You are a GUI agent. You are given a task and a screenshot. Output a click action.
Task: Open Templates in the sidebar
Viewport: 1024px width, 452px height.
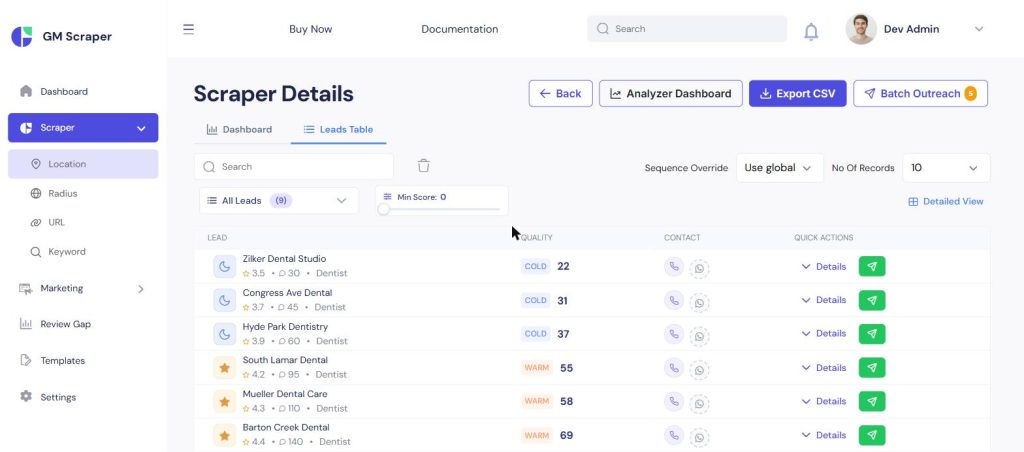point(62,361)
